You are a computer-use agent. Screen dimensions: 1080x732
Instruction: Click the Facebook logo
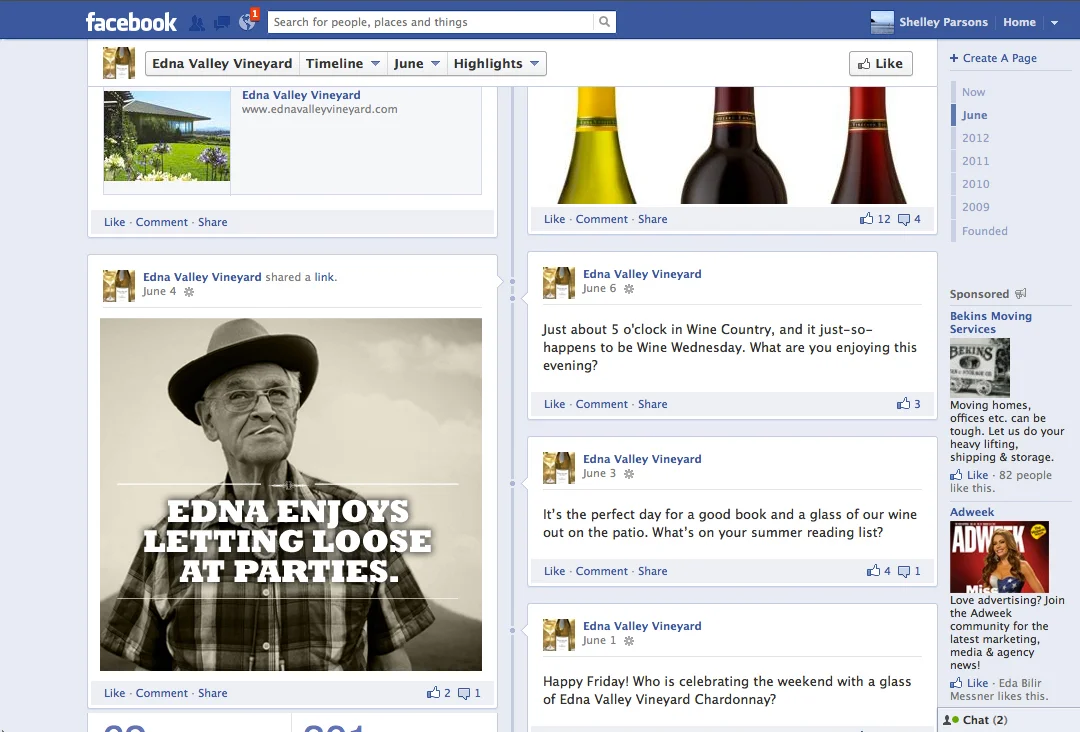coord(131,22)
